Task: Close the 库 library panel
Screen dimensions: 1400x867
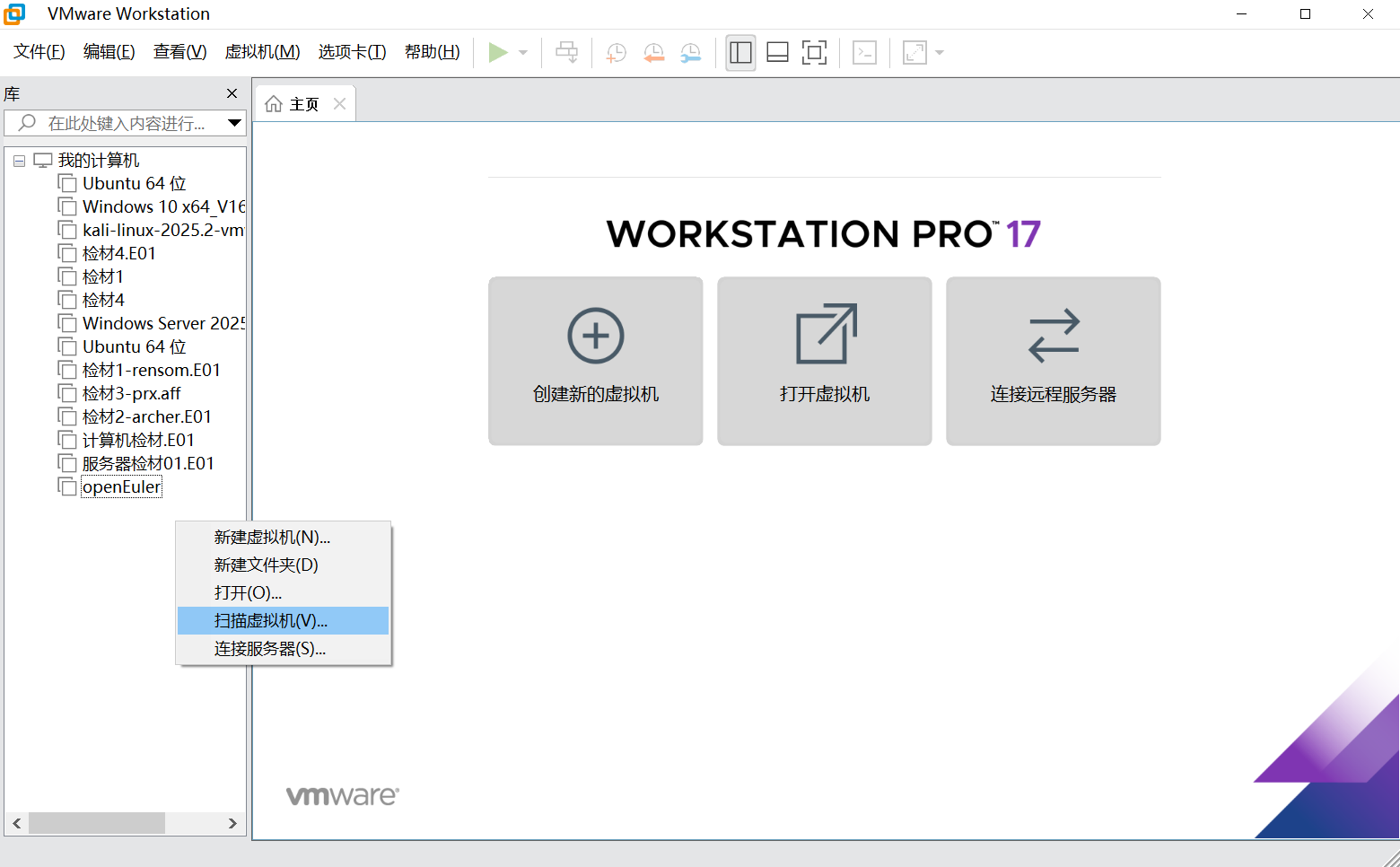Action: pyautogui.click(x=232, y=93)
